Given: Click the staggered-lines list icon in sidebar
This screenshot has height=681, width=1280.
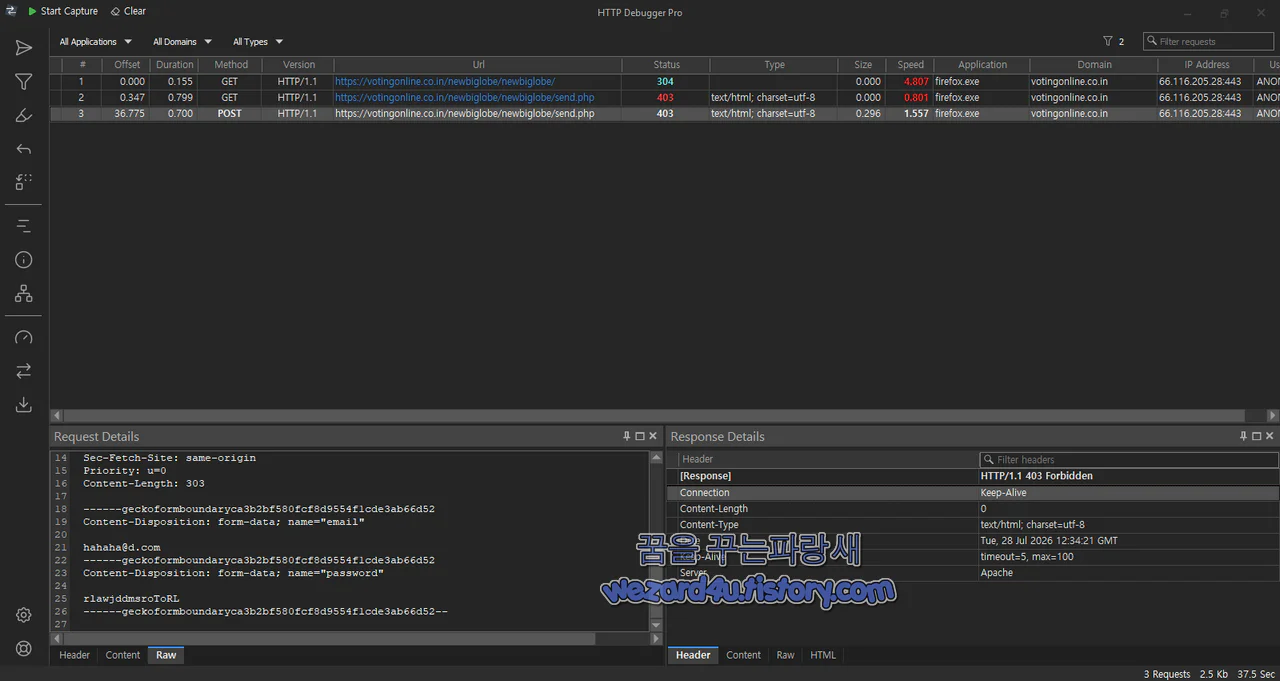Looking at the screenshot, I should point(24,226).
